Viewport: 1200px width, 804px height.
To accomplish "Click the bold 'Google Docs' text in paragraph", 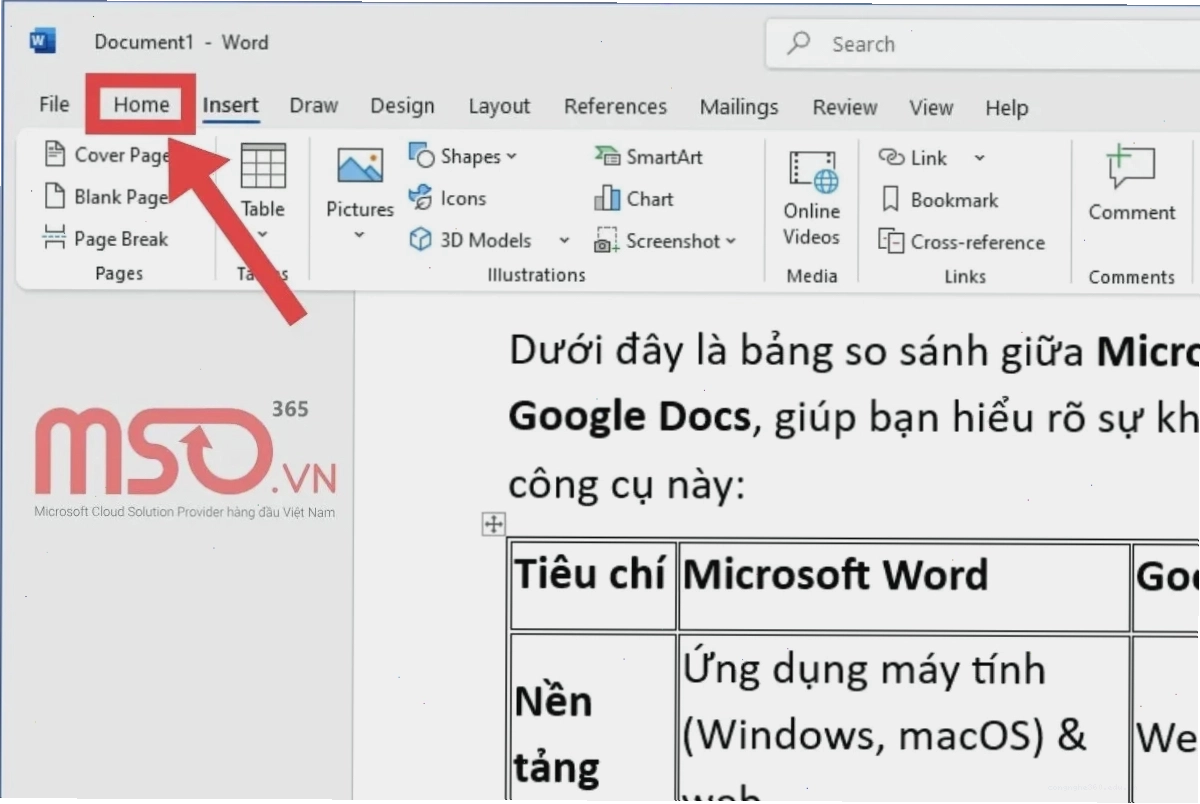I will tap(629, 416).
